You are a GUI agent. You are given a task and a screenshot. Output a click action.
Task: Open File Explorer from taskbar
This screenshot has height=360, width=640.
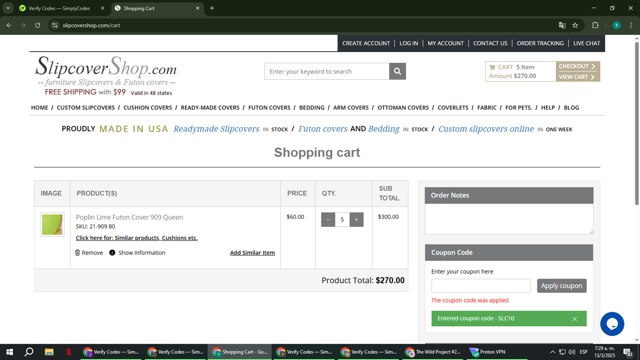(x=49, y=352)
